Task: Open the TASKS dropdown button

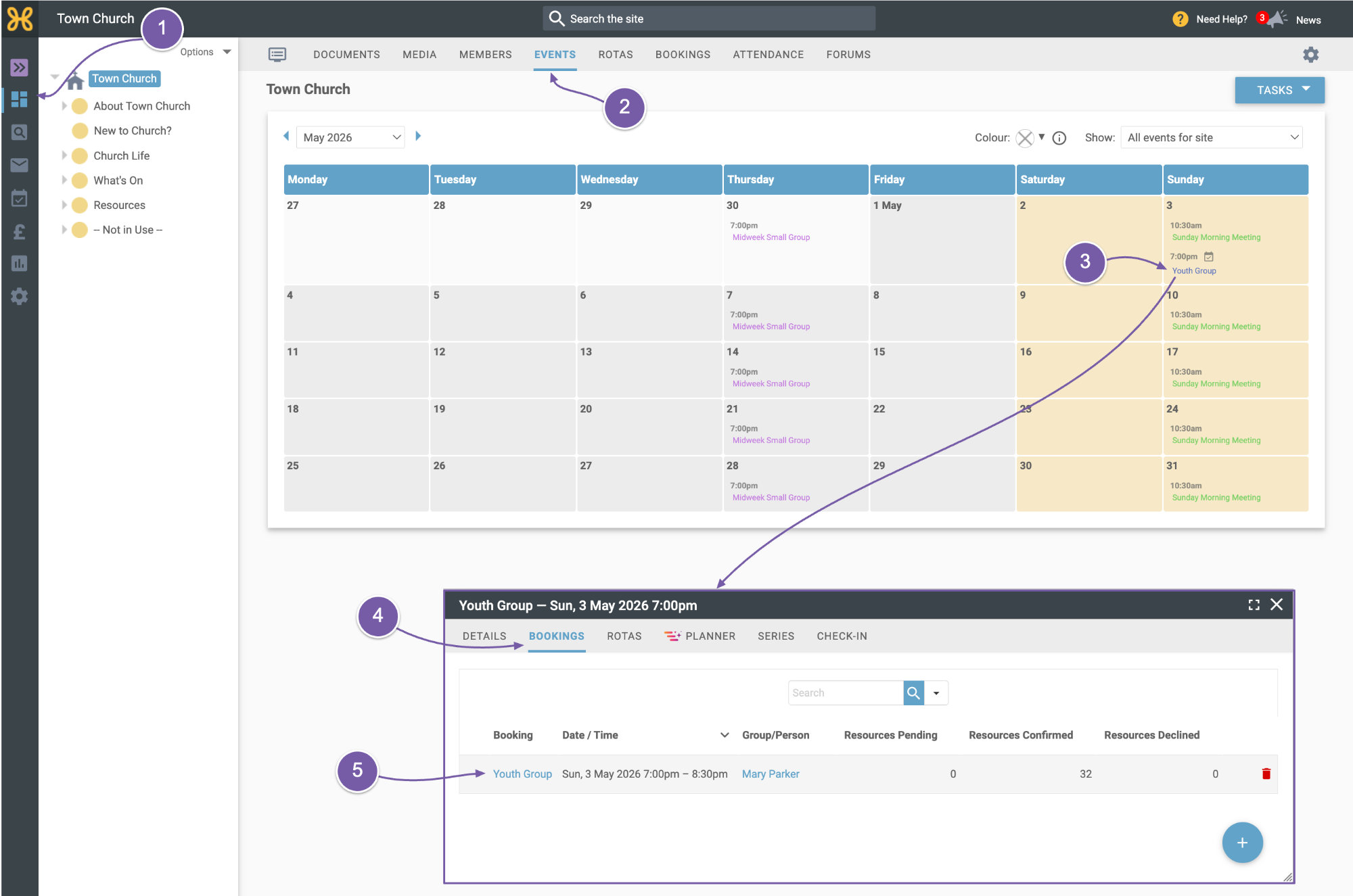Action: click(1279, 90)
